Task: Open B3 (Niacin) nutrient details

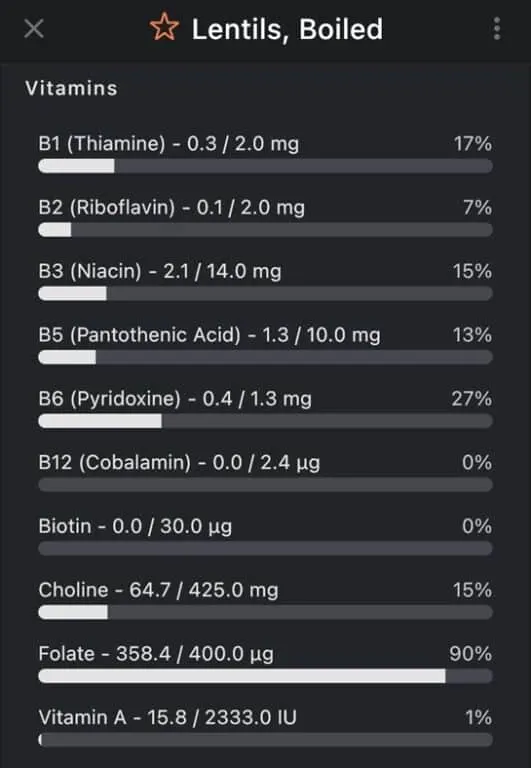Action: 265,282
